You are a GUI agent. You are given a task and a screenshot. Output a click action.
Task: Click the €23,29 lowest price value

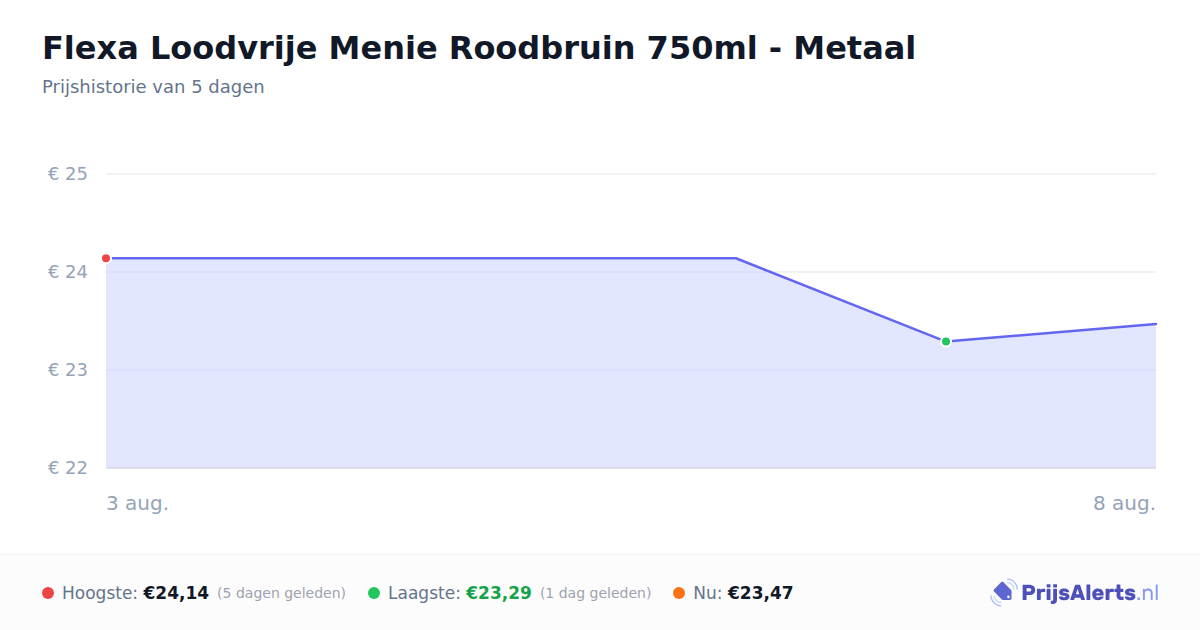pyautogui.click(x=499, y=593)
